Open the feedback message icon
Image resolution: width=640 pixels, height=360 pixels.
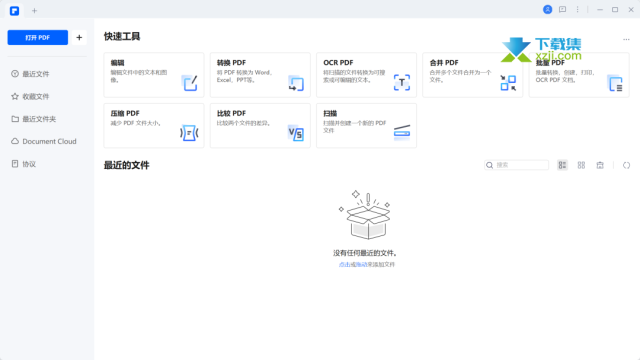562,9
